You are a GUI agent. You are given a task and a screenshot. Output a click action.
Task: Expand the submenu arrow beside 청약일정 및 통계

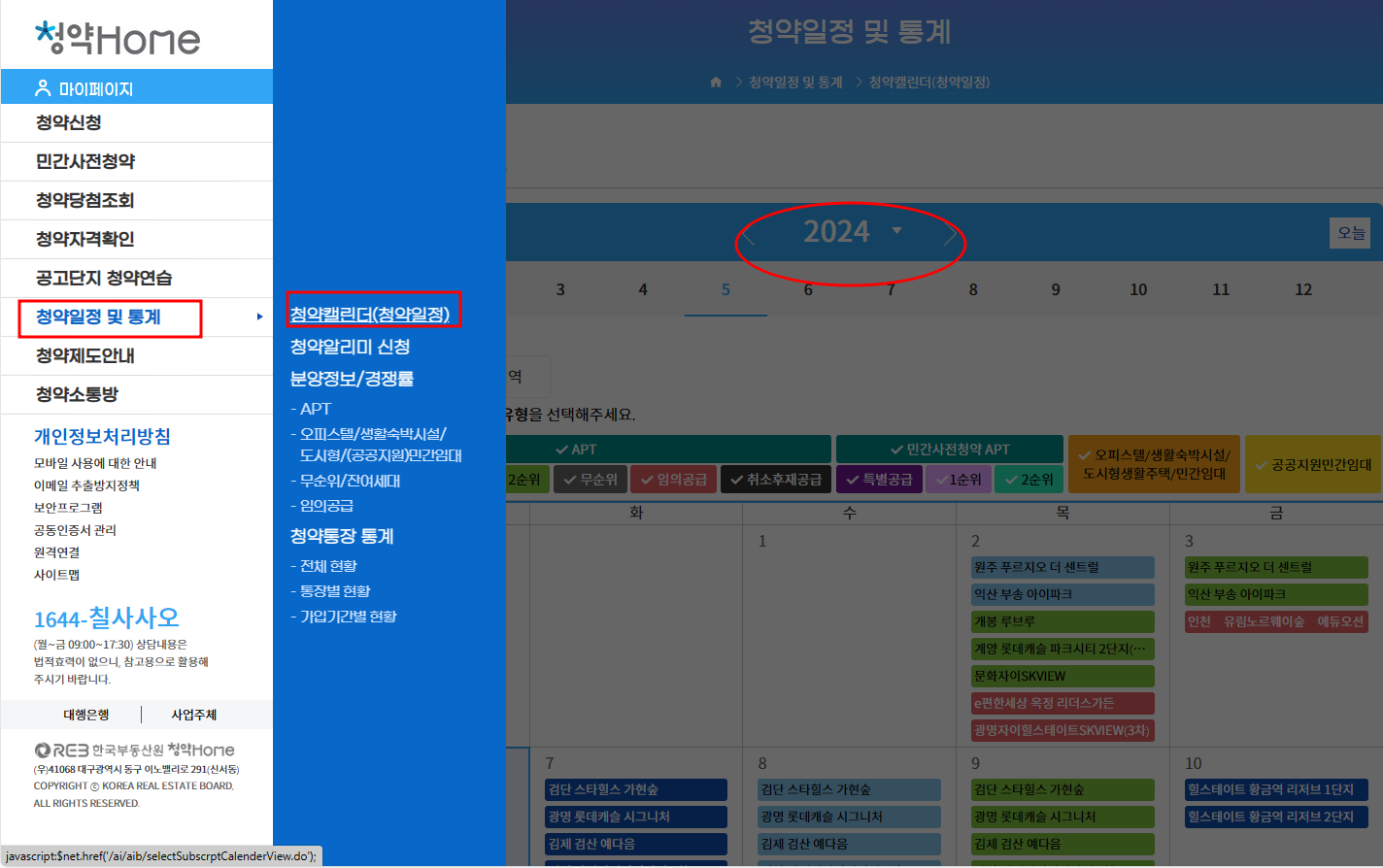tap(258, 317)
